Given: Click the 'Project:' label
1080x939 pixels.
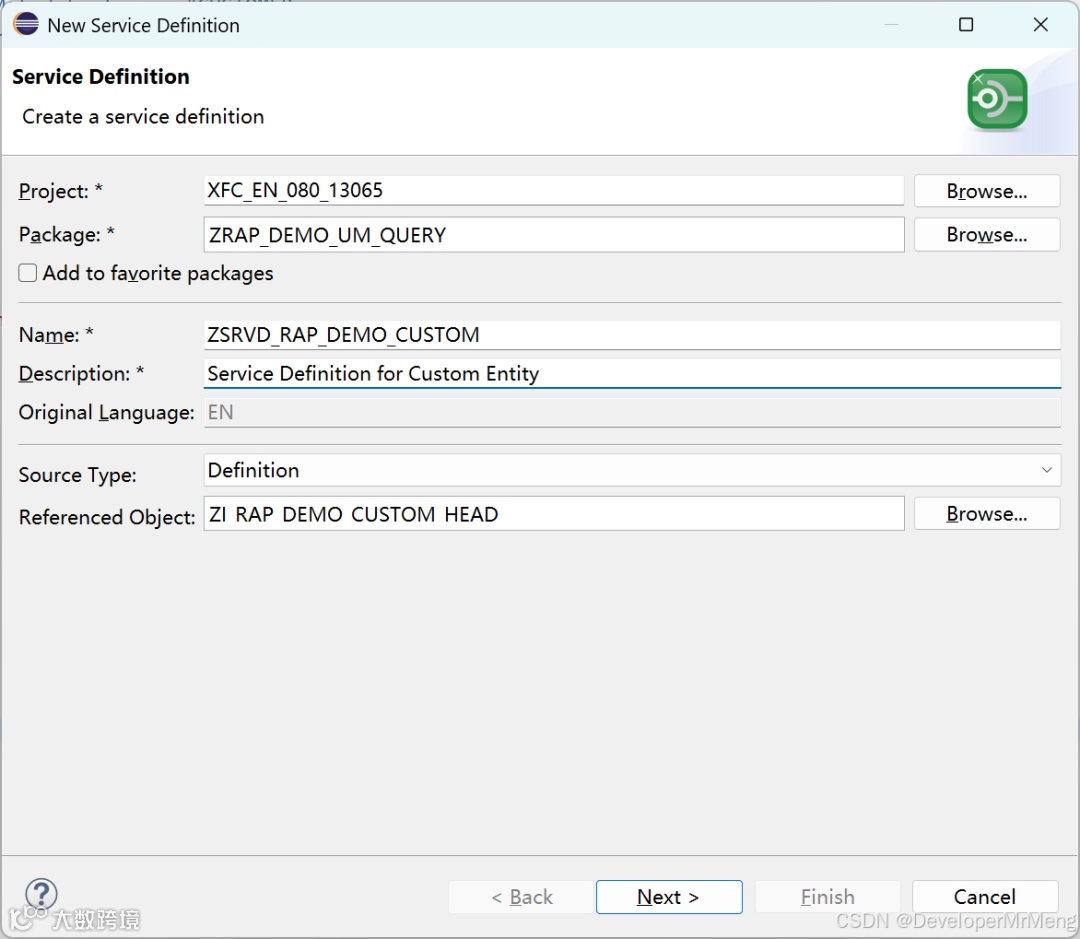Looking at the screenshot, I should click(x=61, y=191).
